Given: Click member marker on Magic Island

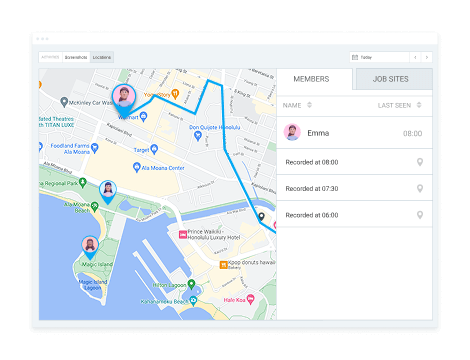Looking at the screenshot, I should [x=90, y=247].
